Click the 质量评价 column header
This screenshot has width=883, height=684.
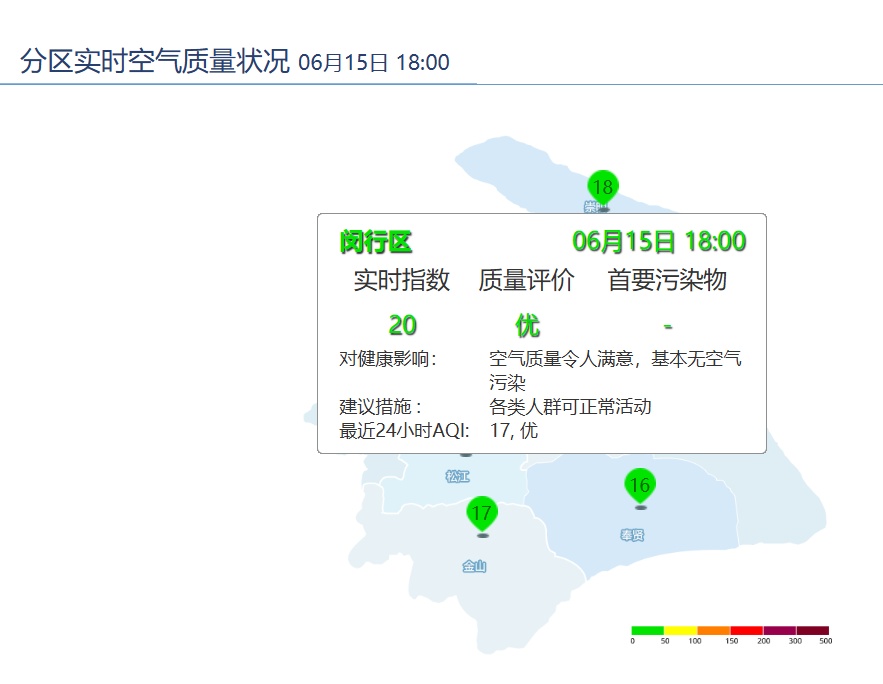coord(527,280)
